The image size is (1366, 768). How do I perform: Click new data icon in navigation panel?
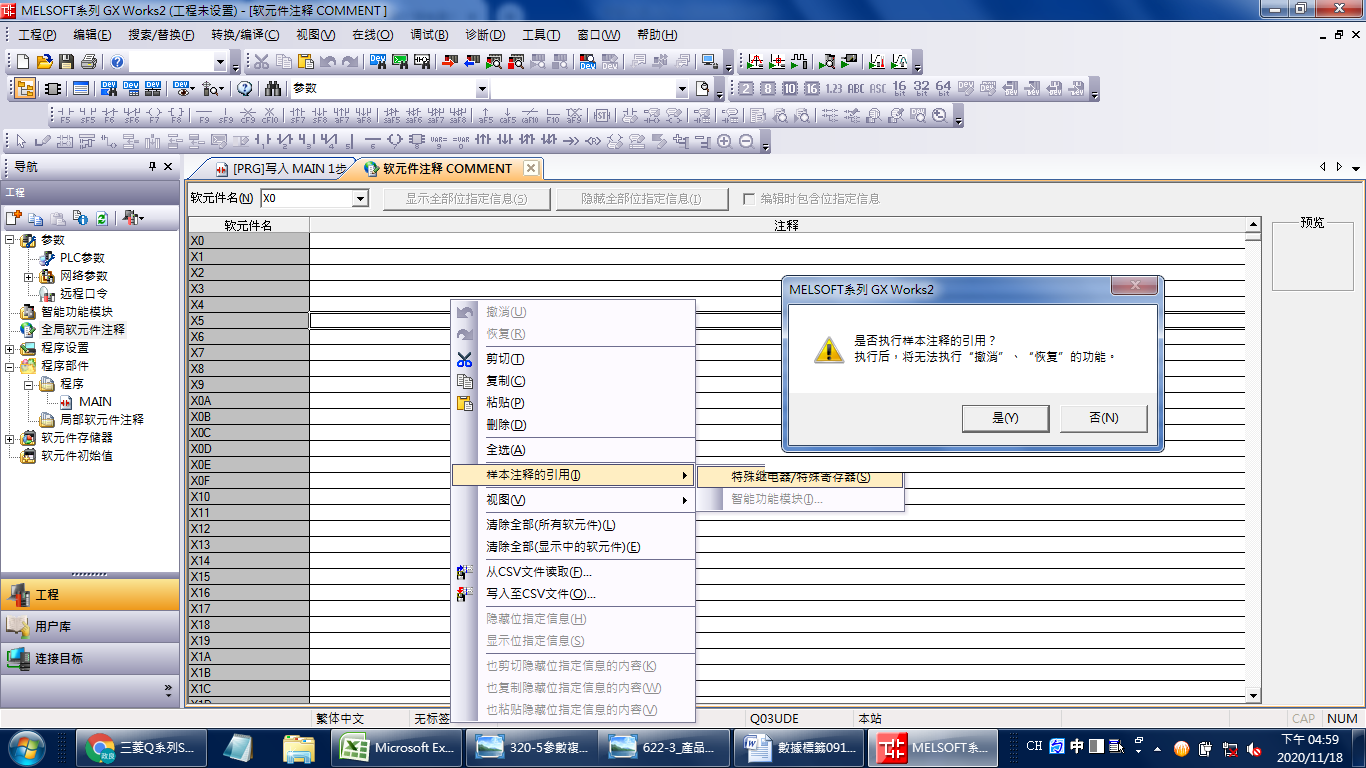(x=13, y=218)
